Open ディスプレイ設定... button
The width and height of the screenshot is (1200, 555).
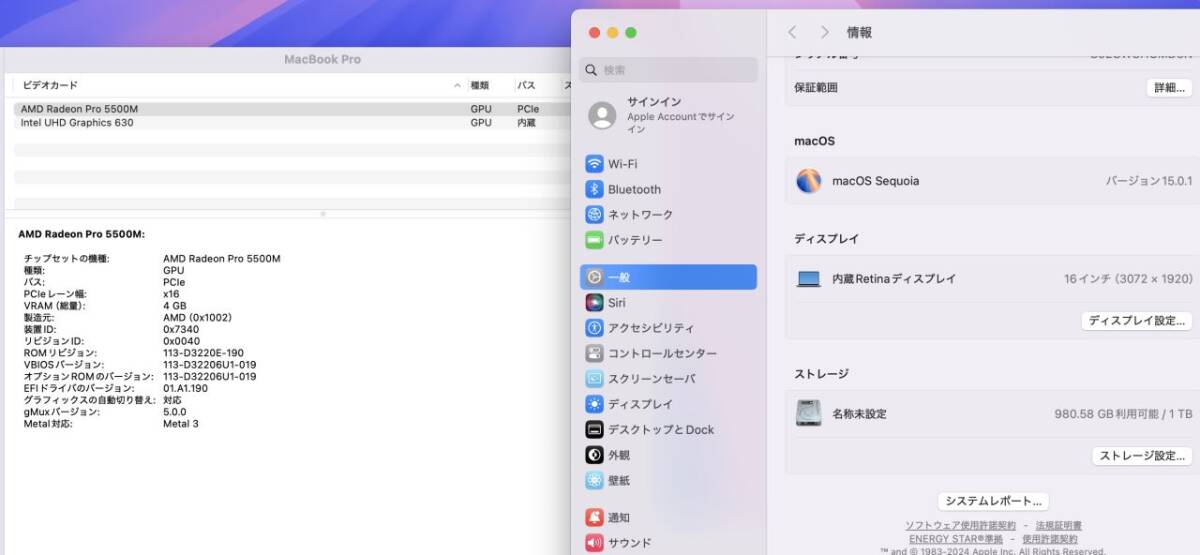(x=1137, y=321)
